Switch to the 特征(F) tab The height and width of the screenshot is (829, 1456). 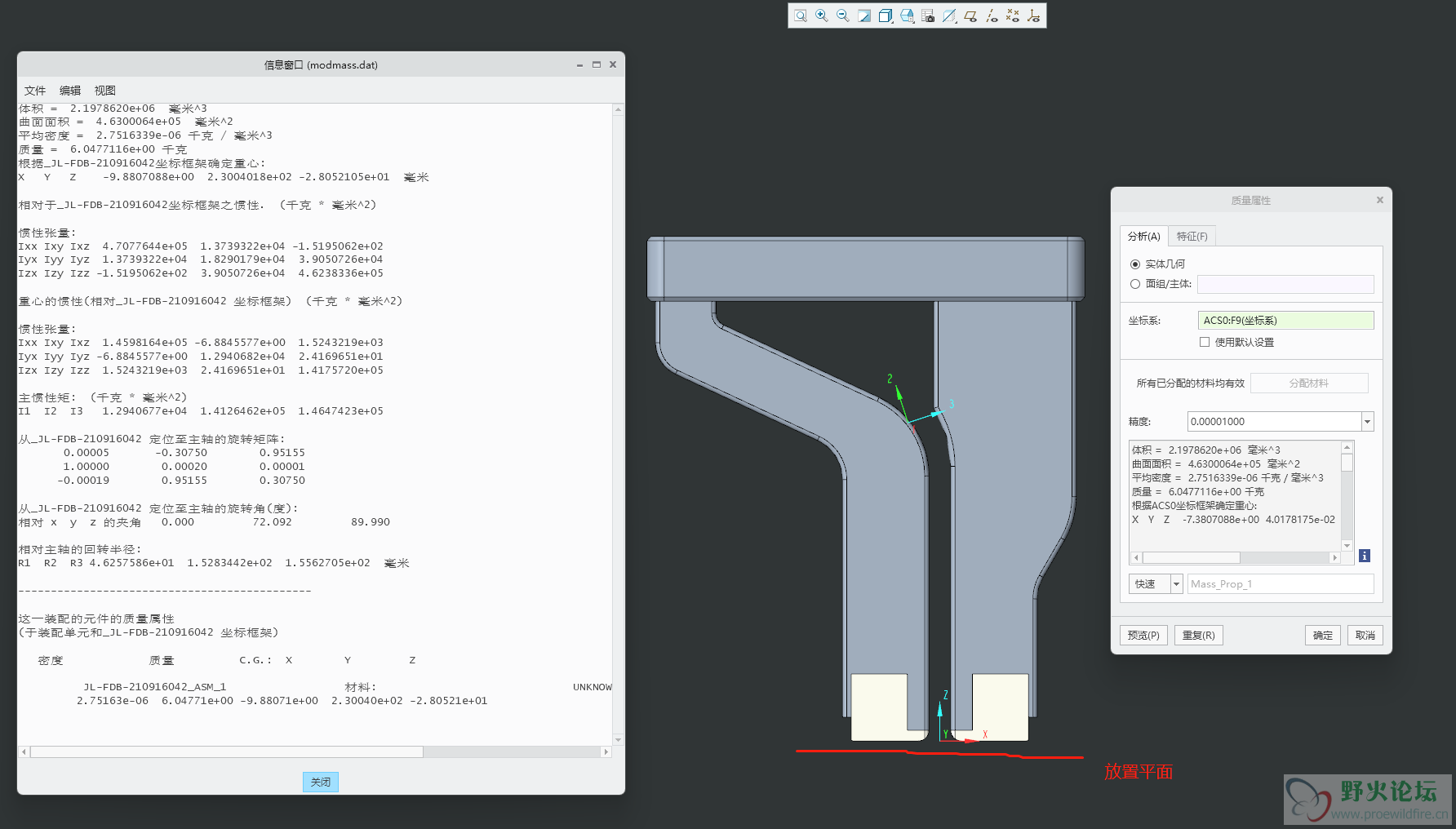click(1192, 237)
